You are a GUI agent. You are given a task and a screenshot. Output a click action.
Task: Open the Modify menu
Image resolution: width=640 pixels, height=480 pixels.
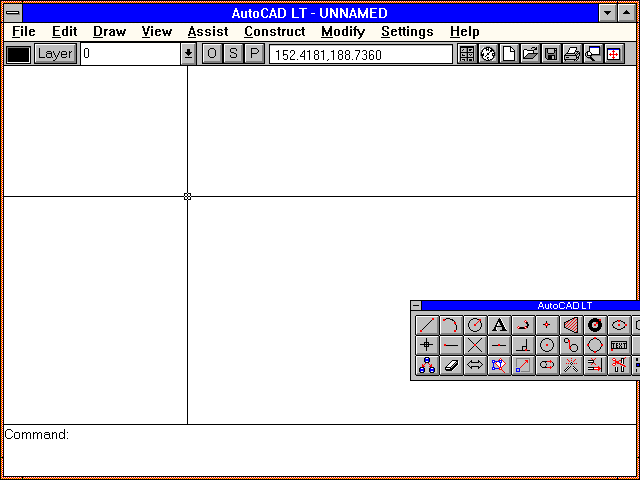[343, 32]
